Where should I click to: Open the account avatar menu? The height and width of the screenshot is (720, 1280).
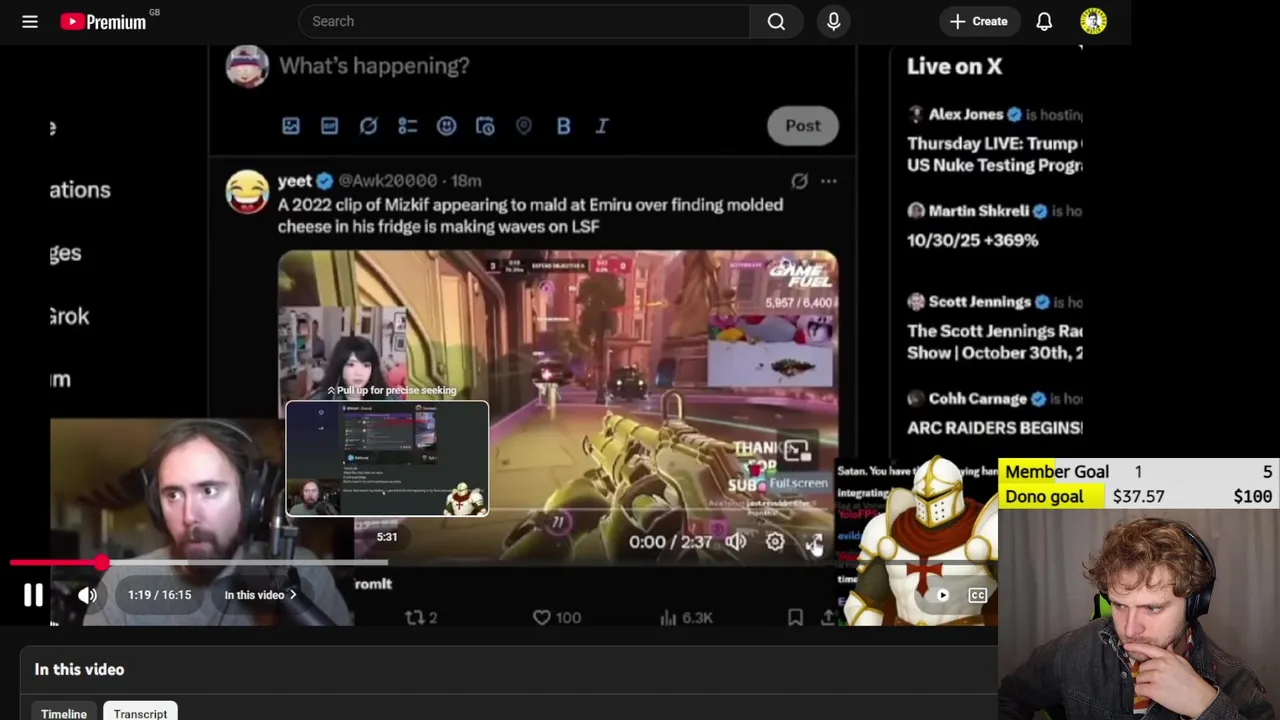point(1093,21)
